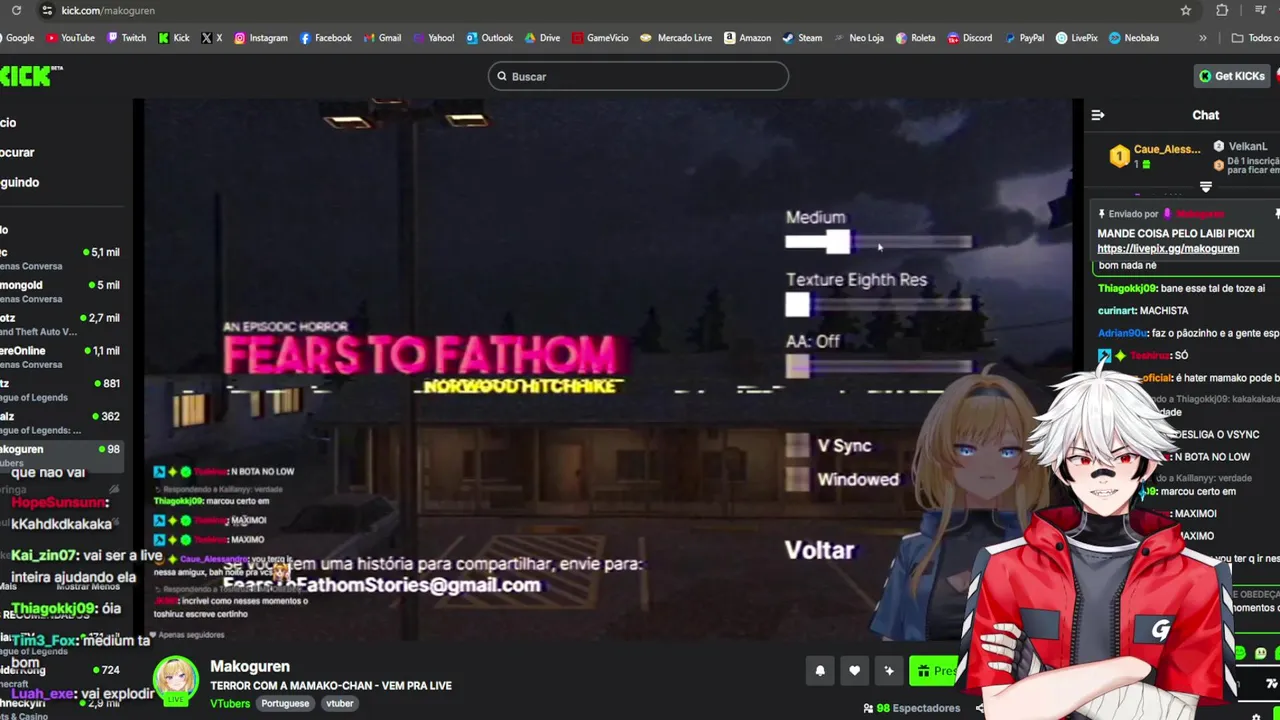Collapse the chat leaderboard with the down arrow
This screenshot has width=1280, height=720.
click(1206, 187)
